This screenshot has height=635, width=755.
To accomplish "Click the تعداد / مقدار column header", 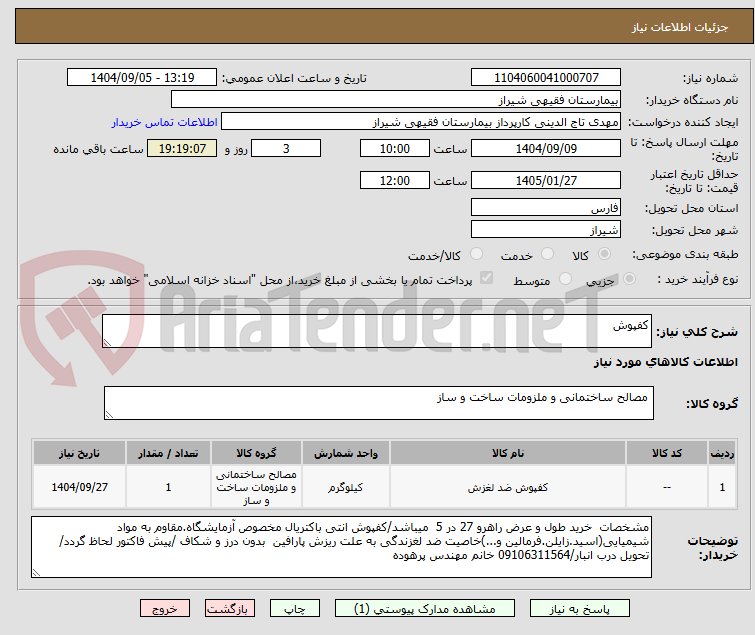I will click(168, 453).
